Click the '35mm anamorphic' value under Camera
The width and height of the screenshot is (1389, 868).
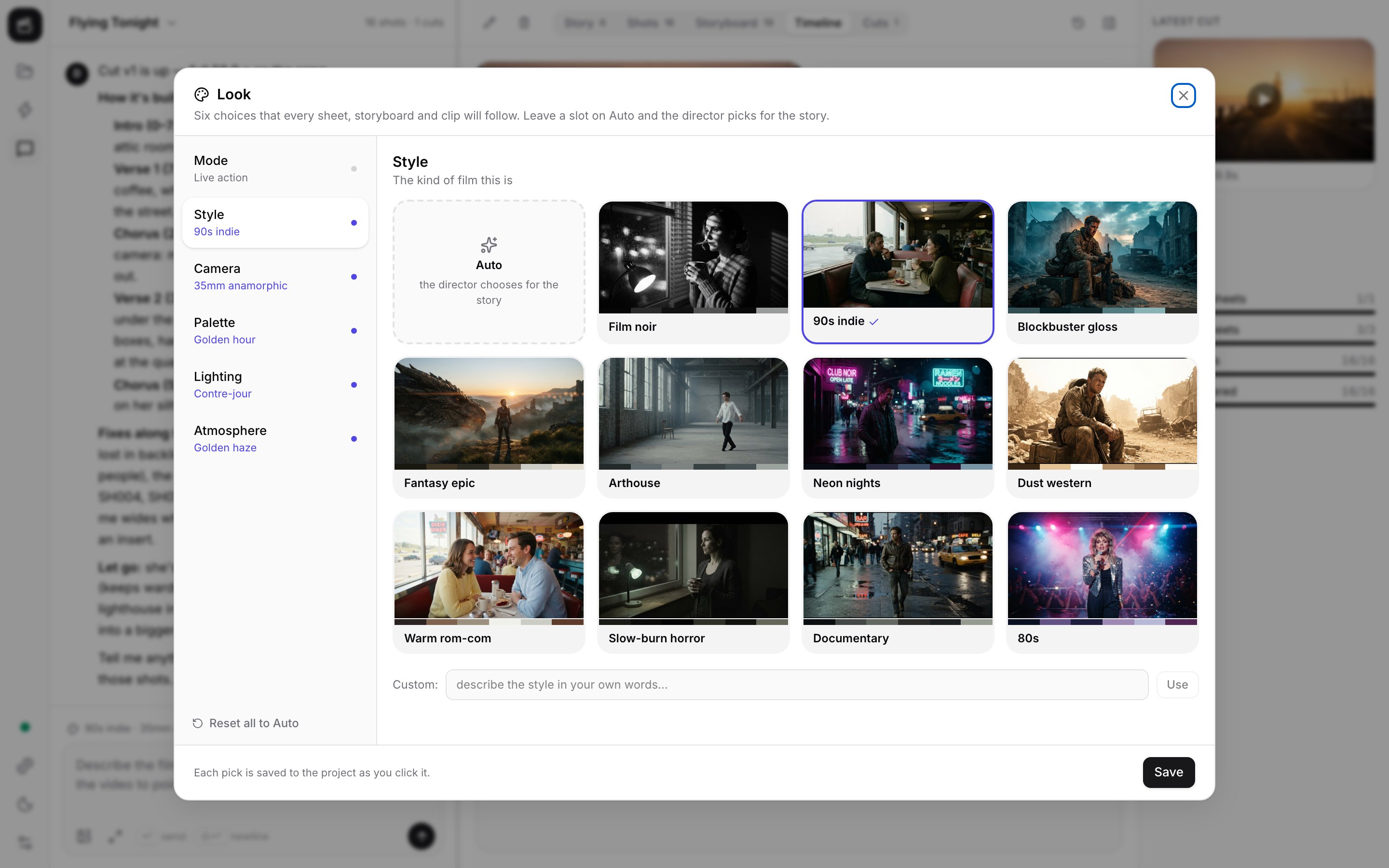point(241,286)
